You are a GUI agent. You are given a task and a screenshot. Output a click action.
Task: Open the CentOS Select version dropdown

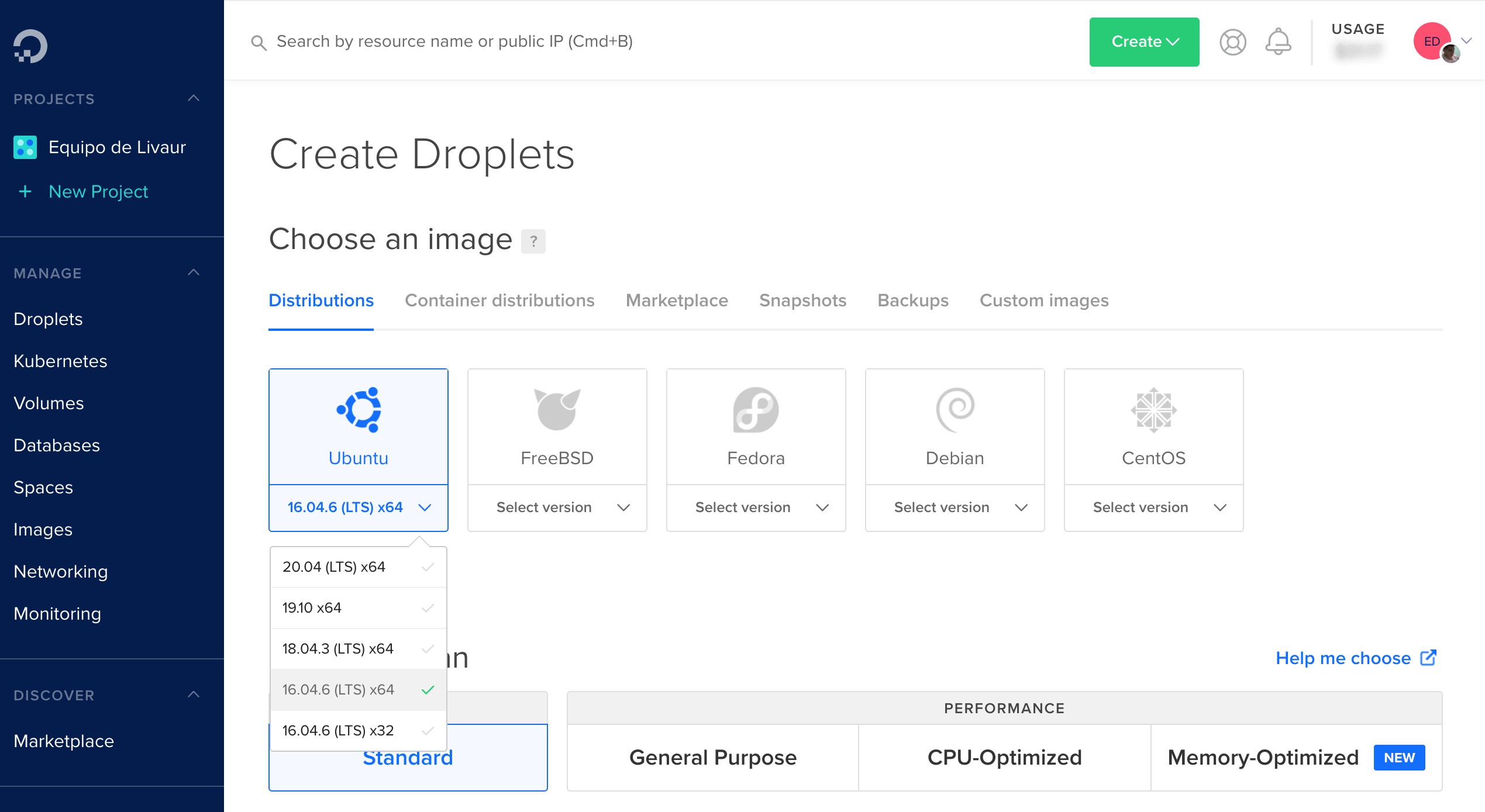[1154, 507]
